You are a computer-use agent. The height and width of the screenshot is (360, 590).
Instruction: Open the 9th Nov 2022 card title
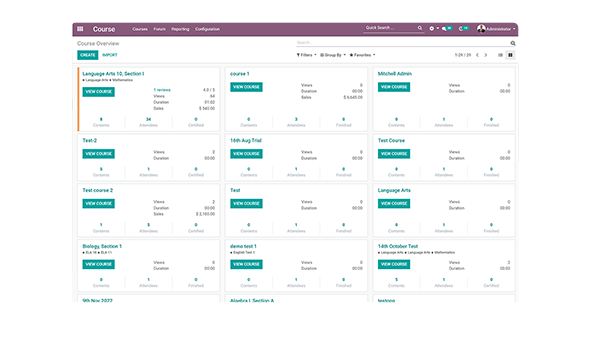[97, 300]
